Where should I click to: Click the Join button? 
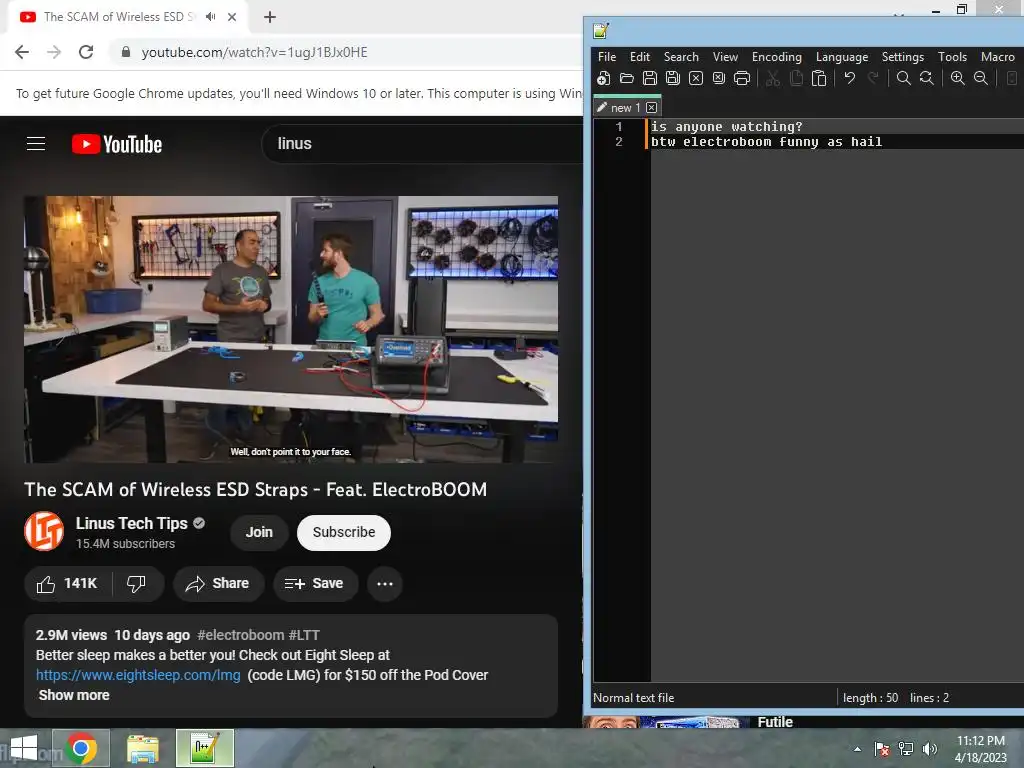pyautogui.click(x=259, y=532)
